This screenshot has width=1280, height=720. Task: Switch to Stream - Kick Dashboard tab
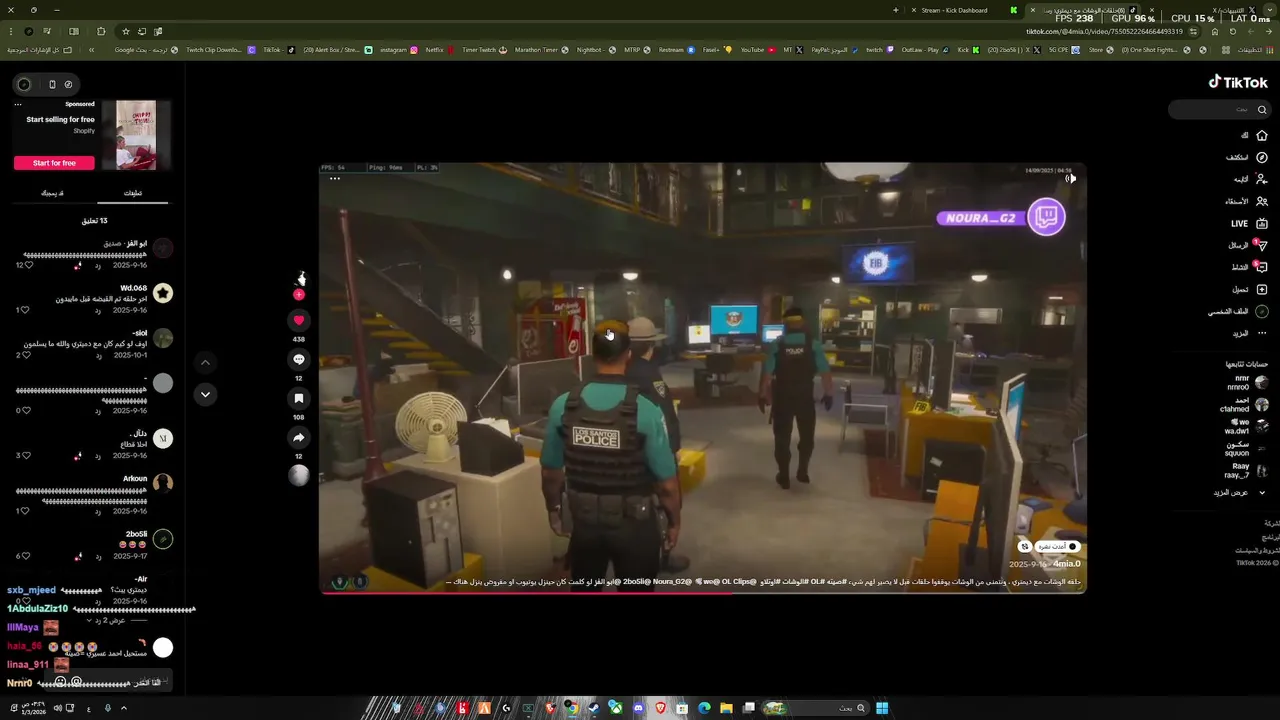(954, 10)
